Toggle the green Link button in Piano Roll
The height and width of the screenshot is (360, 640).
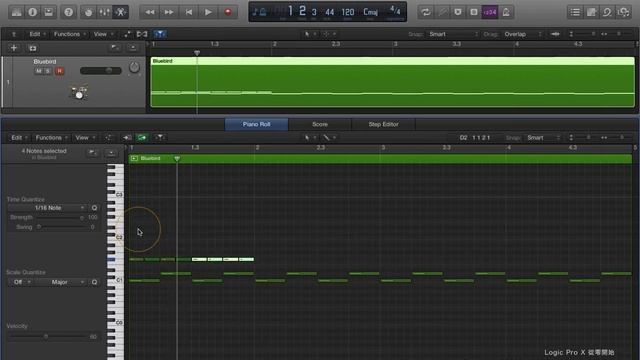coord(142,138)
